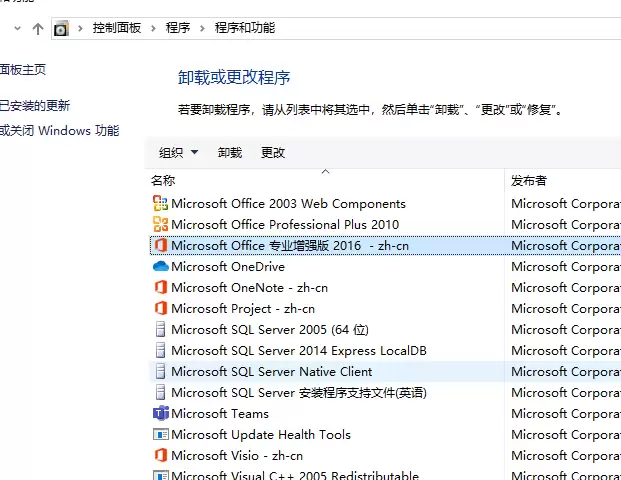This screenshot has width=621, height=480.
Task: Click 控制面板 in the address breadcrumb
Action: click(x=117, y=28)
